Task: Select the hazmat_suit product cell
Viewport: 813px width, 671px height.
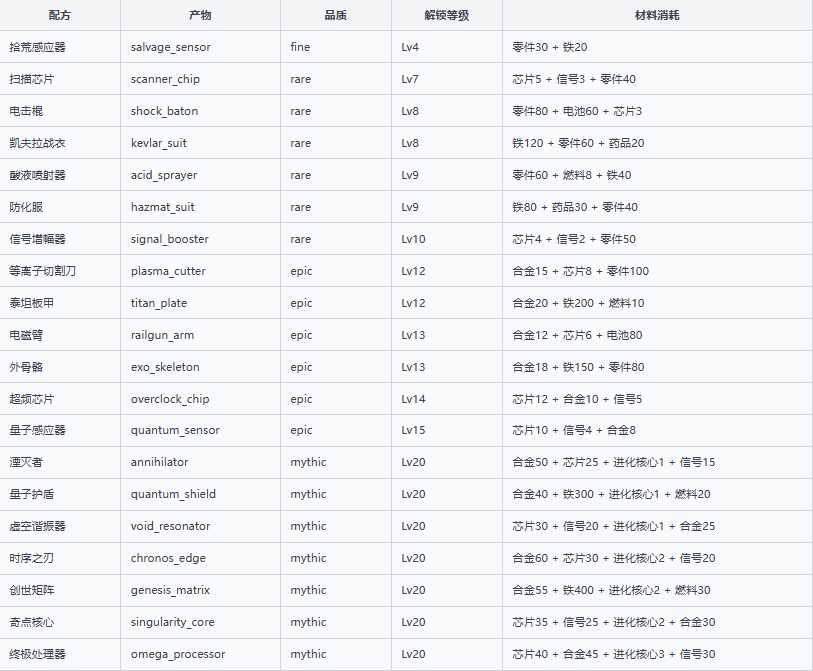Action: (200, 207)
